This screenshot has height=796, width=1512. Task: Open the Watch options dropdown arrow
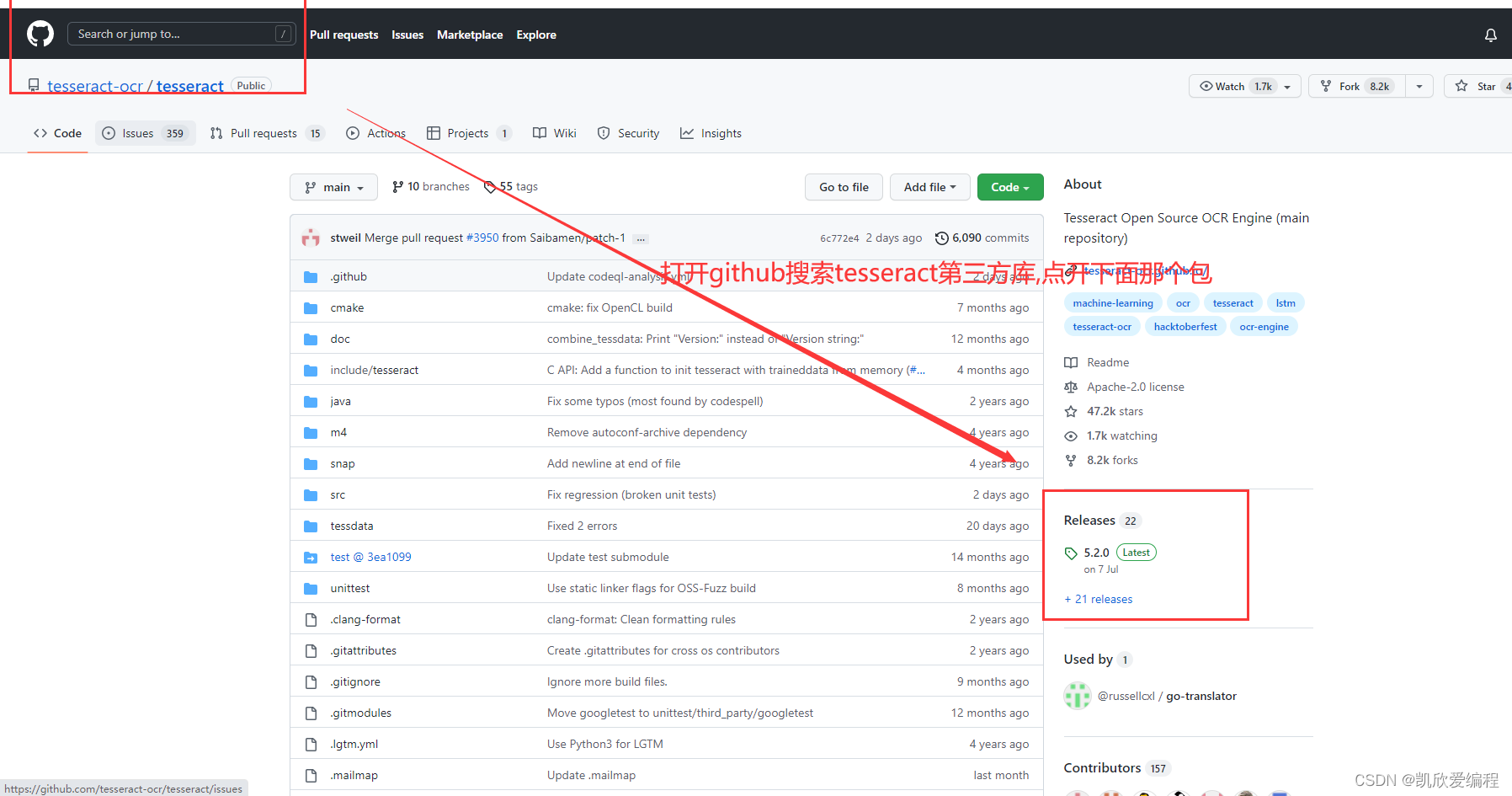pos(1288,87)
